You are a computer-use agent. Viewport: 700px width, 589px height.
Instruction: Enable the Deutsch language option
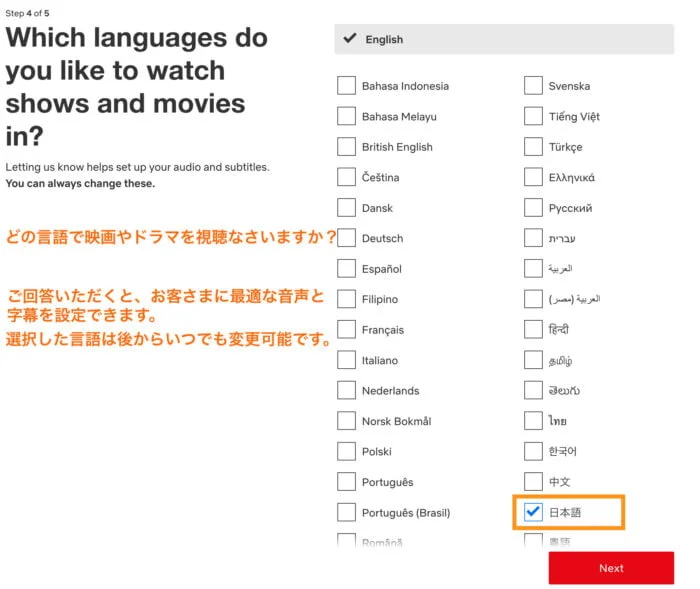[347, 238]
